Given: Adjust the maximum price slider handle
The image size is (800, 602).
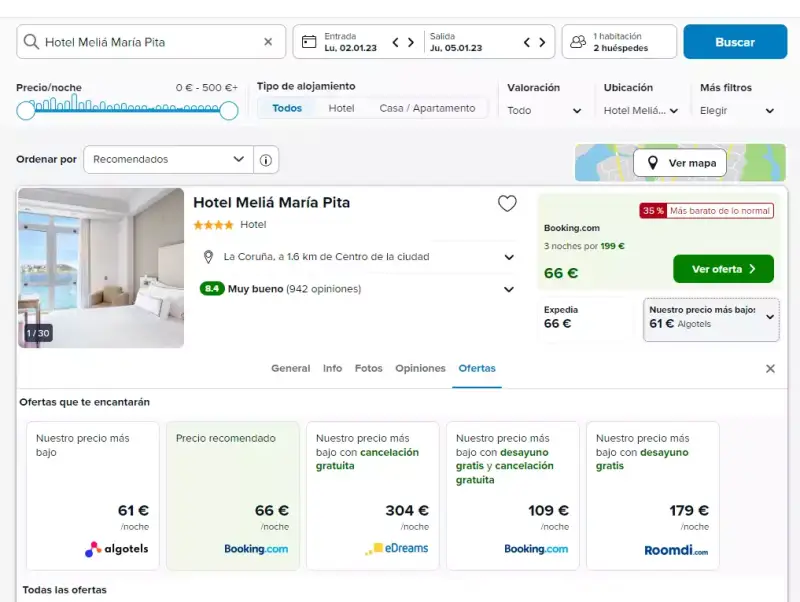Looking at the screenshot, I should click(229, 110).
